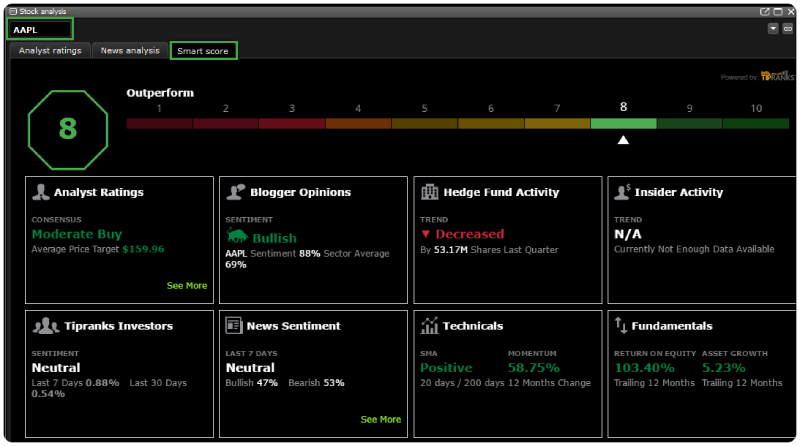
Task: Click the dark red score 1 segment
Action: pos(159,123)
